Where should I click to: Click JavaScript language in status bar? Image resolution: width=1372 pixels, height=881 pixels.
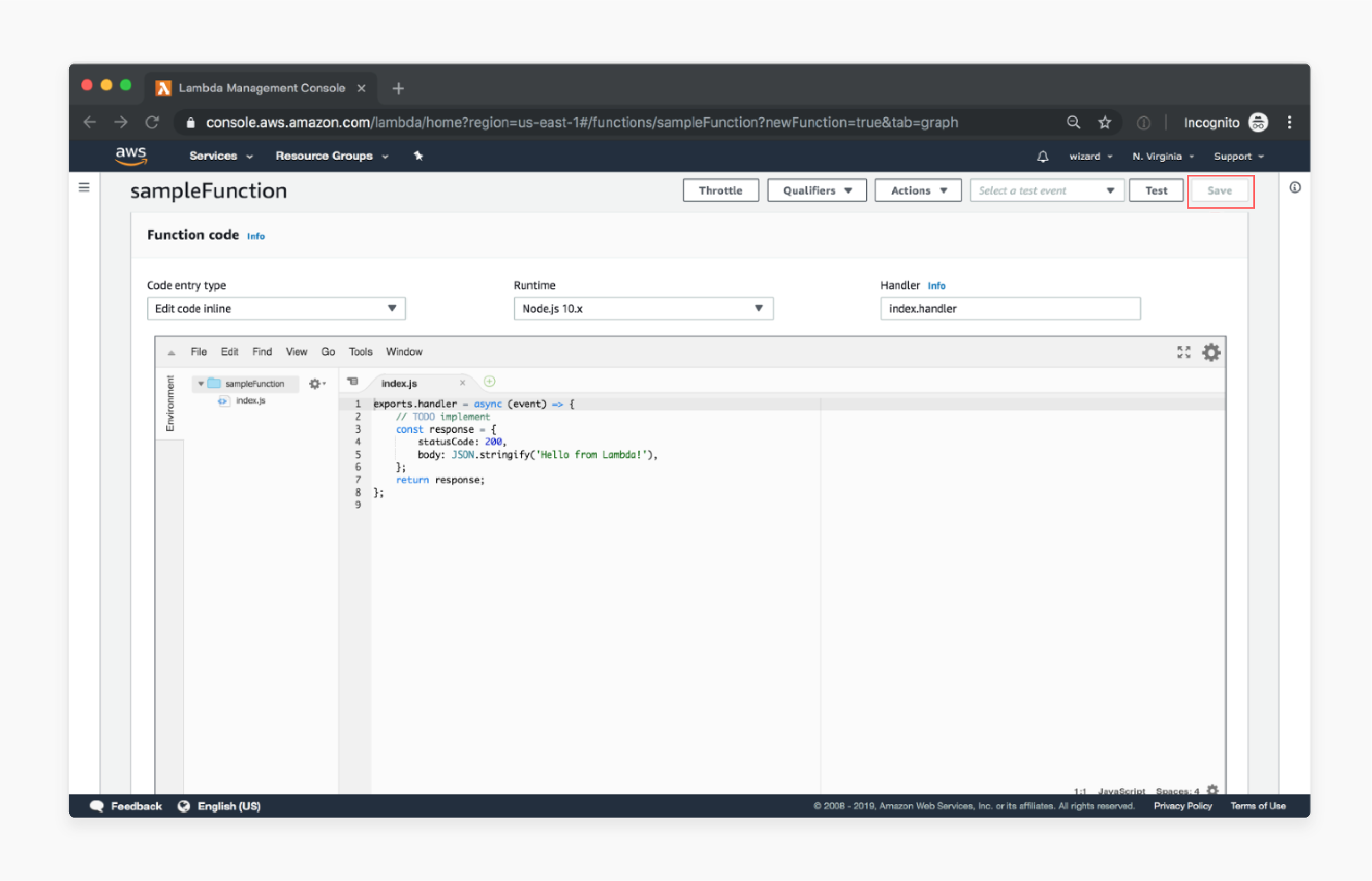coord(1121,791)
